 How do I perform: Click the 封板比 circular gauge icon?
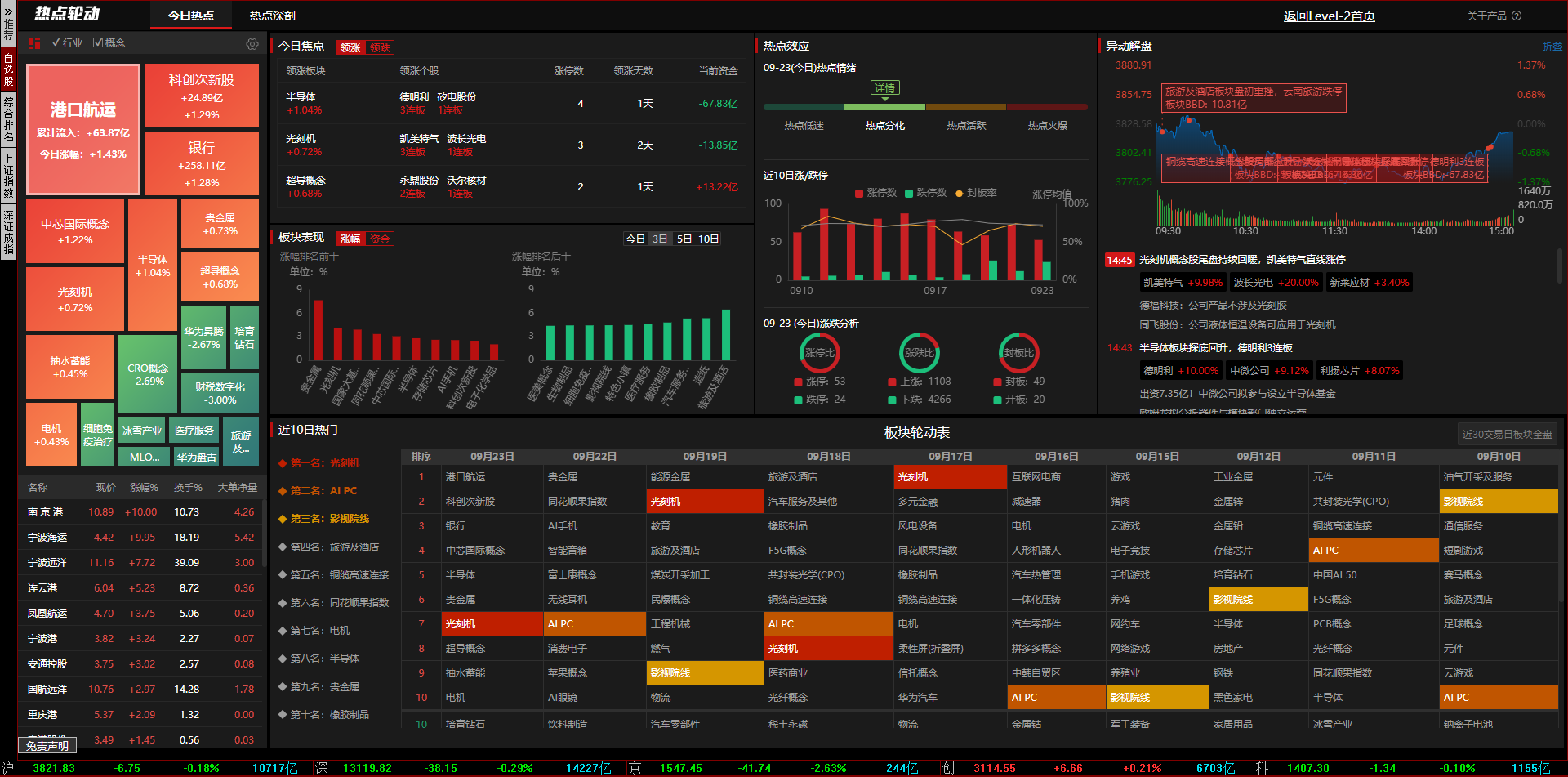(1018, 353)
